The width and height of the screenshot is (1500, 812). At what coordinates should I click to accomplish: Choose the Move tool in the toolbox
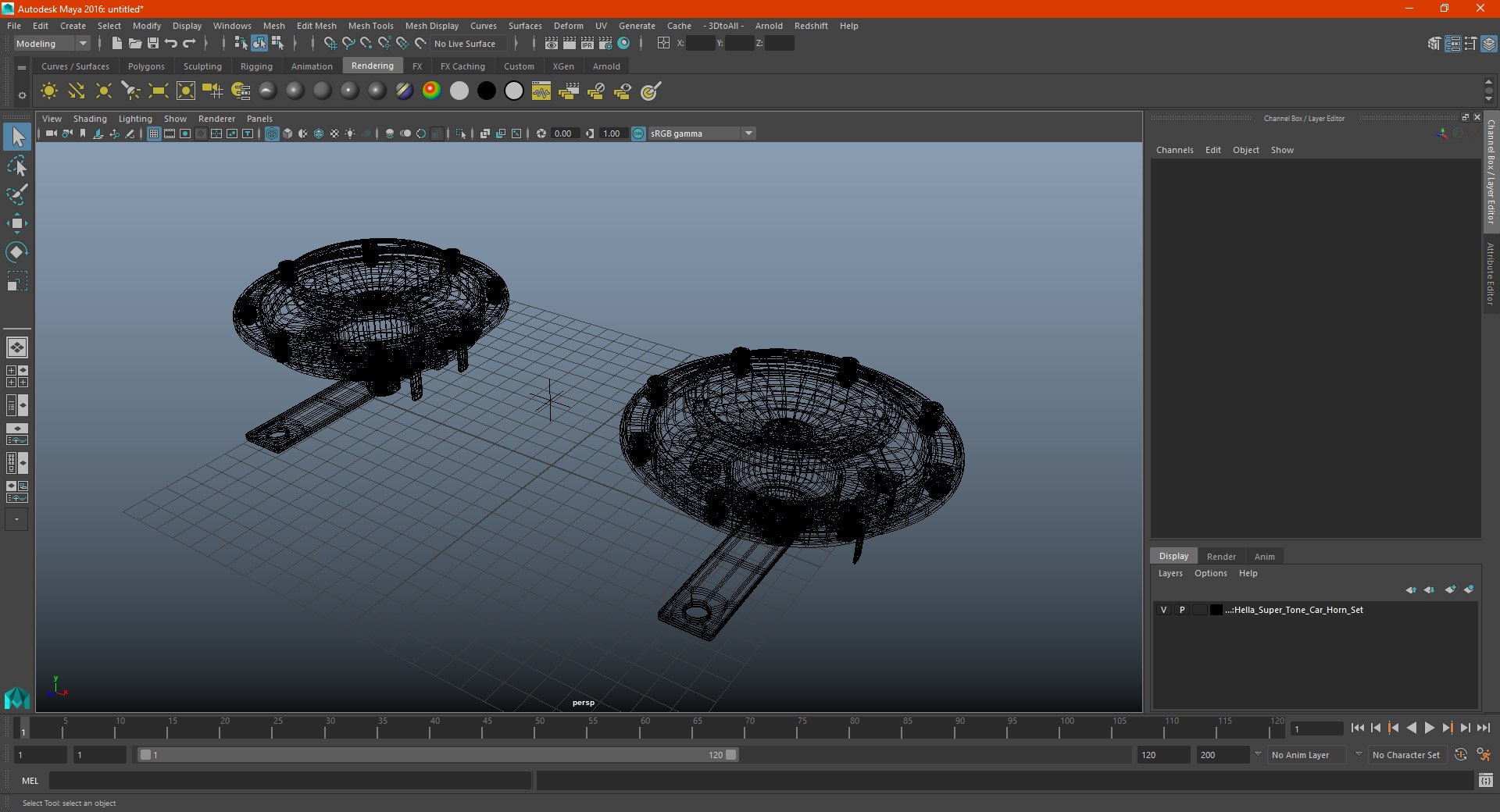pos(17,223)
